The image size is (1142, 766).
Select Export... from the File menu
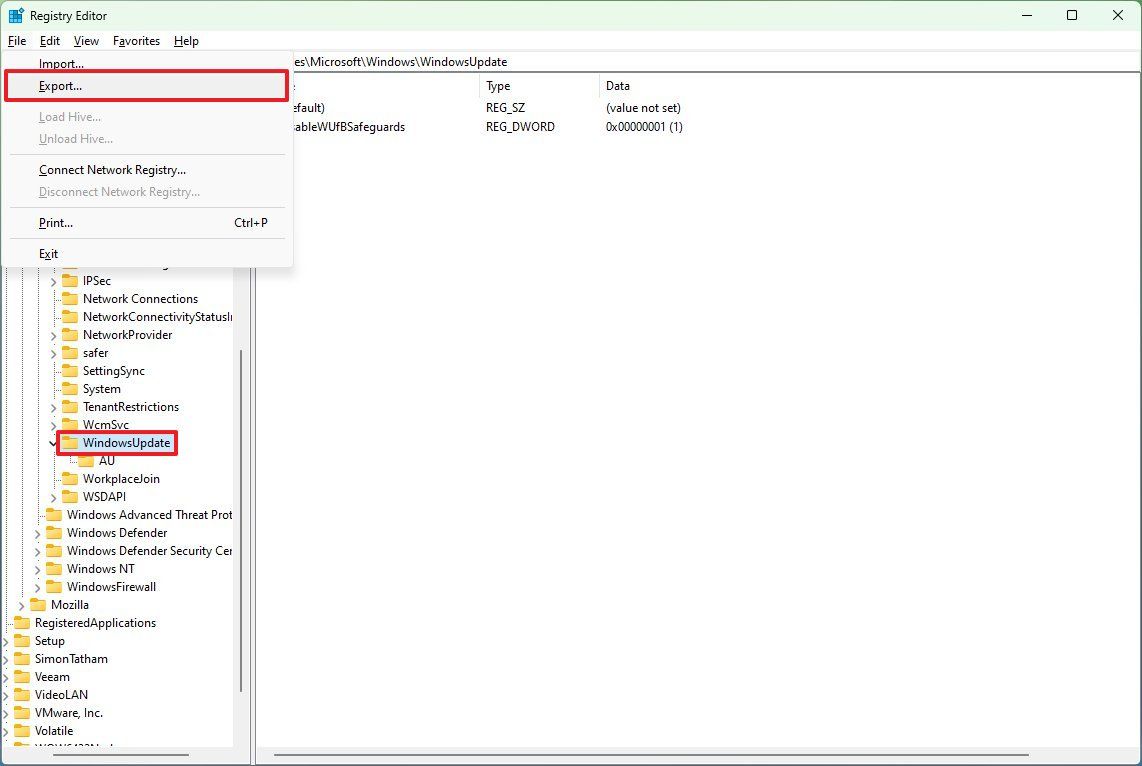point(62,85)
